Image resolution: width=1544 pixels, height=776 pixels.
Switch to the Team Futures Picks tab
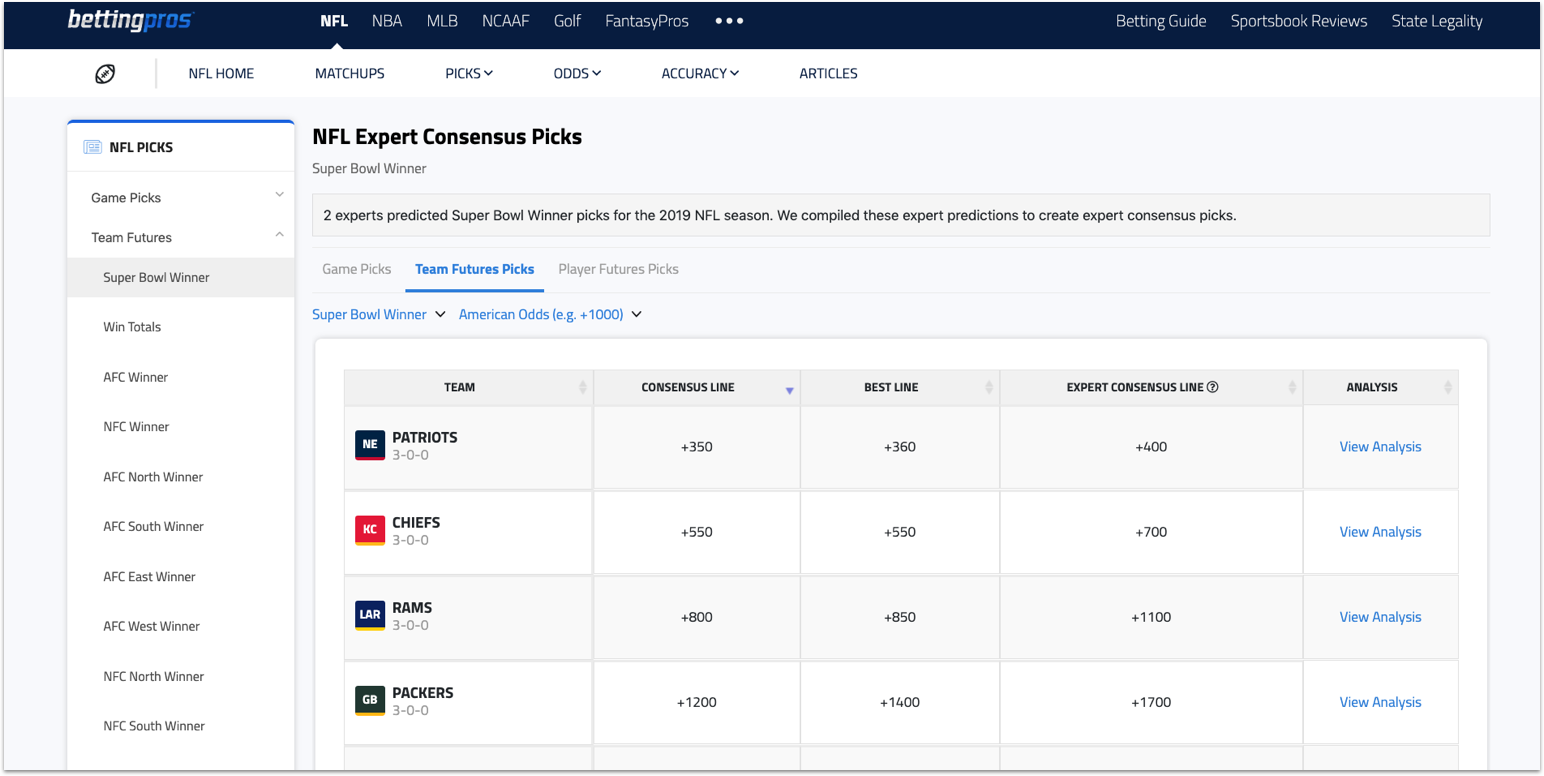(475, 269)
